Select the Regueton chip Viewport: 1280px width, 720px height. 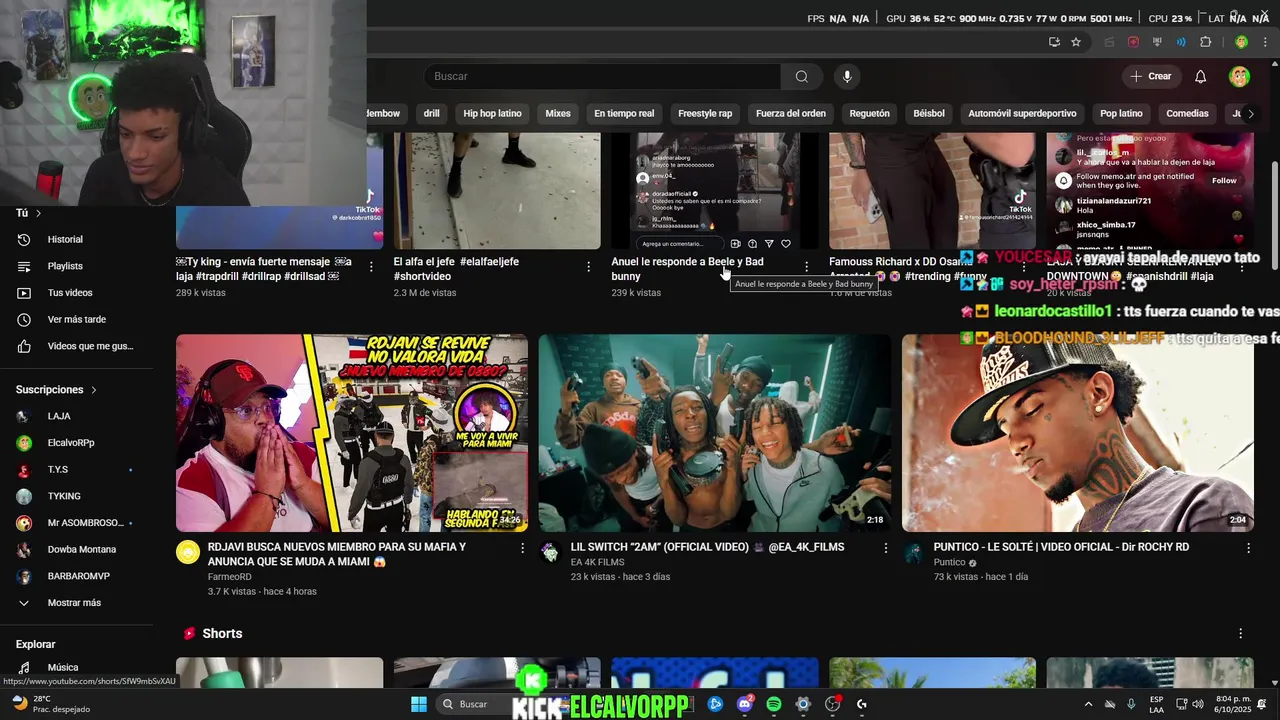[x=869, y=114]
